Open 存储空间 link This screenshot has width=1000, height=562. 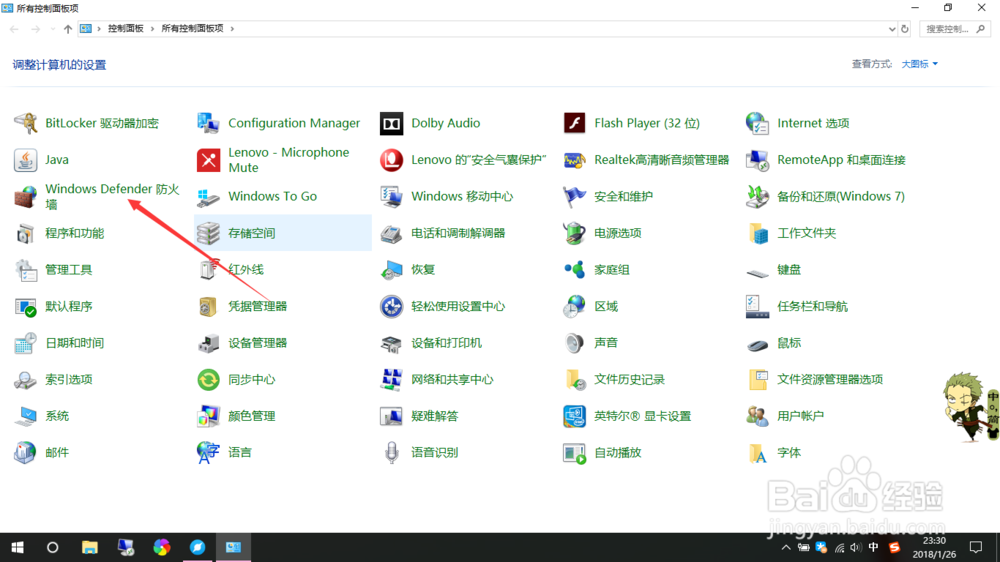252,233
